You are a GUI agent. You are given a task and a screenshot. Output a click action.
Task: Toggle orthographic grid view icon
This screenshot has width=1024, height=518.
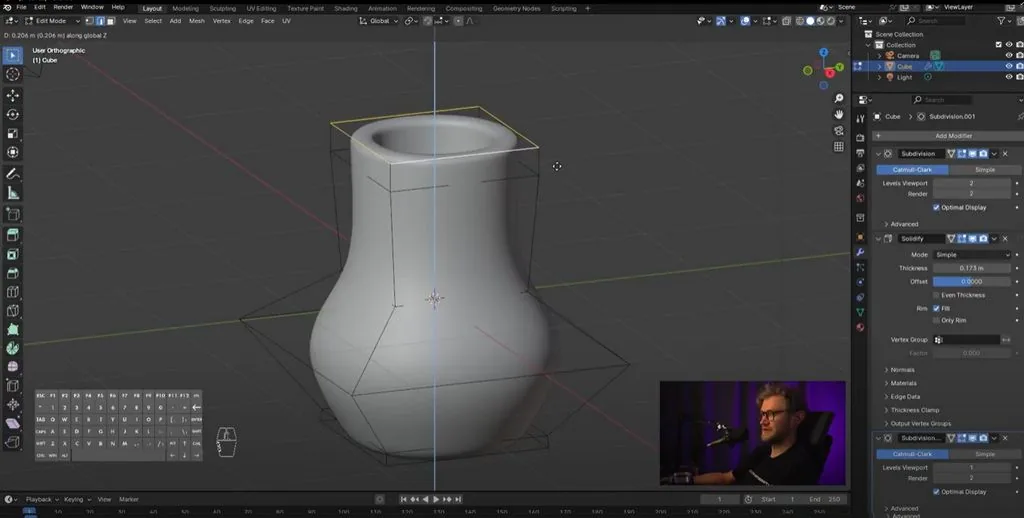pyautogui.click(x=839, y=147)
